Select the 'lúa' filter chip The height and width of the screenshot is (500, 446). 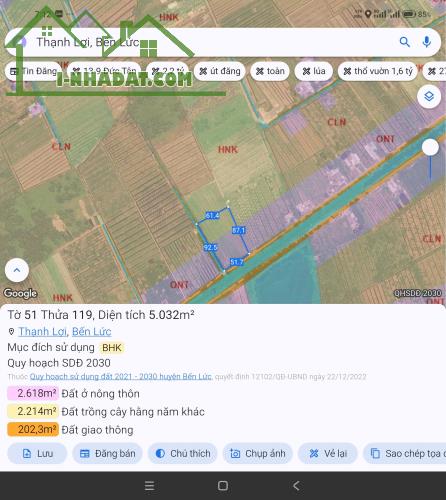[x=314, y=71]
